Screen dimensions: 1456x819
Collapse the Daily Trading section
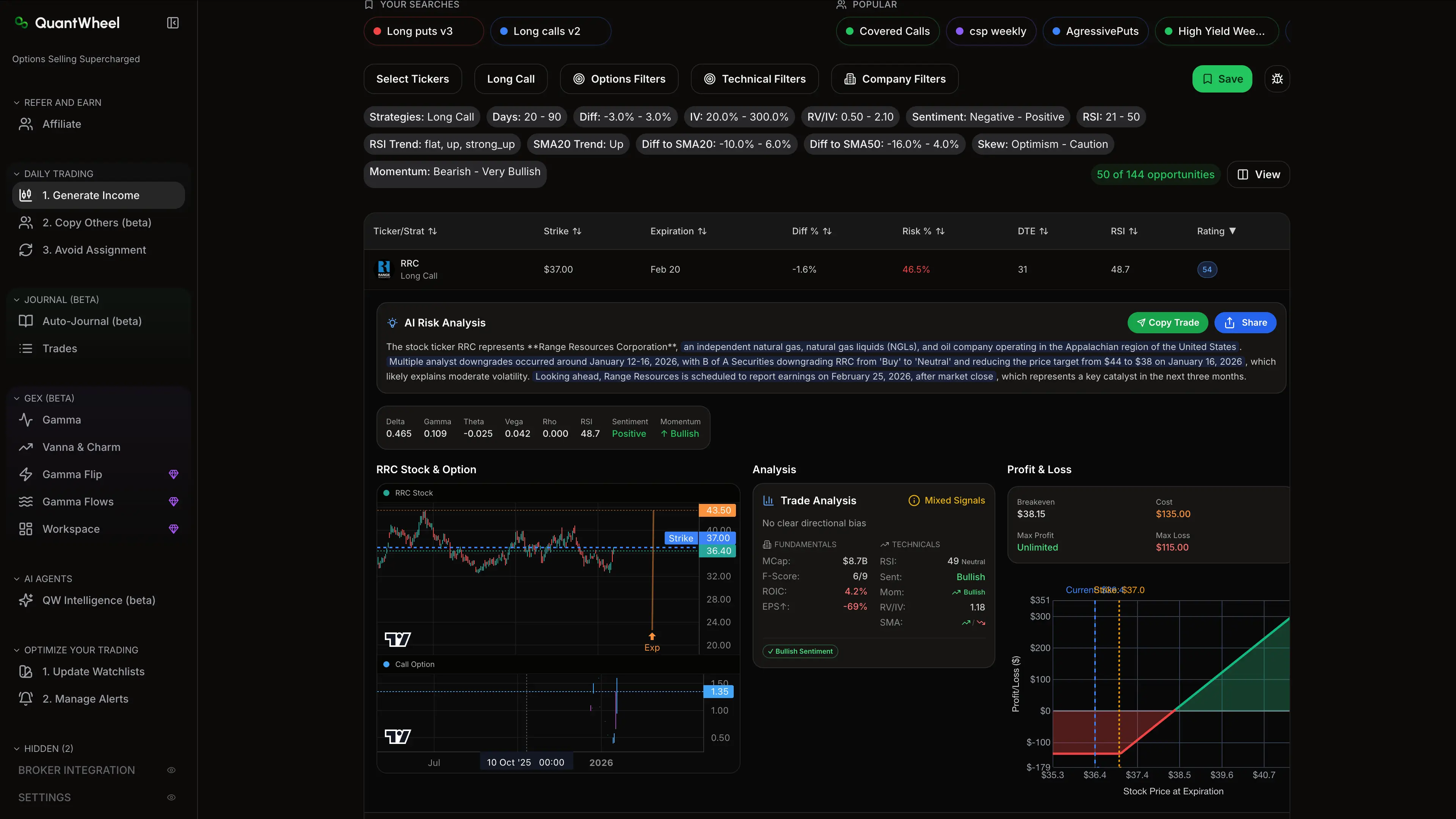(x=53, y=174)
